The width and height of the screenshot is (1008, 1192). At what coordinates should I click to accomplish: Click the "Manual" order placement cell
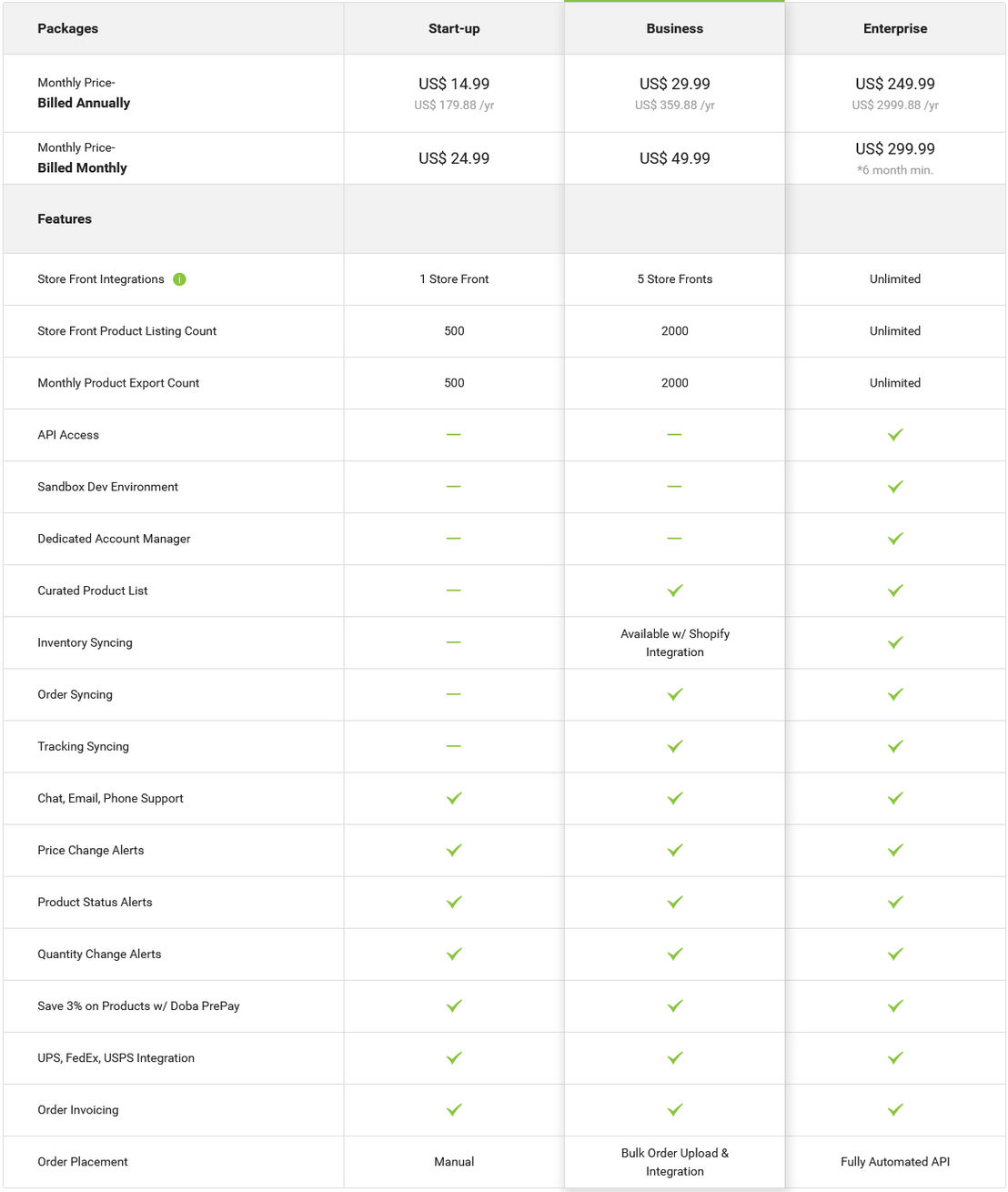tap(454, 1162)
